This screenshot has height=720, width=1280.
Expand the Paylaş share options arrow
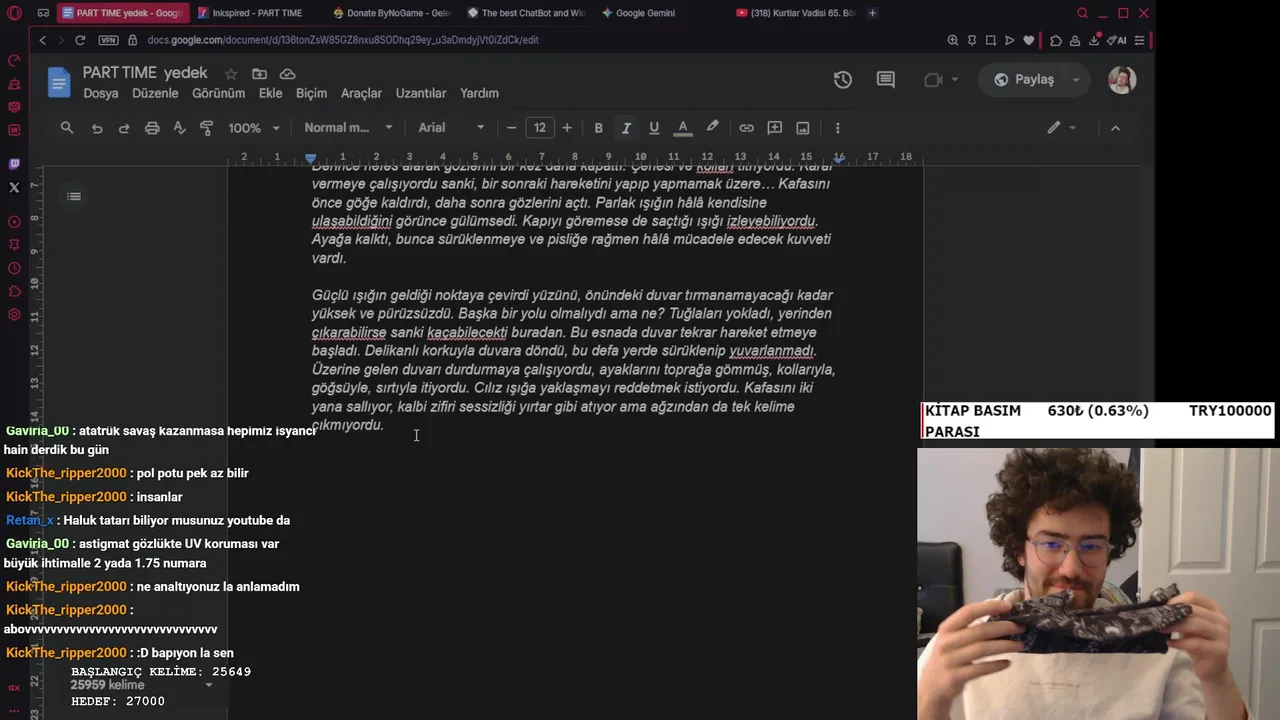[x=1076, y=80]
